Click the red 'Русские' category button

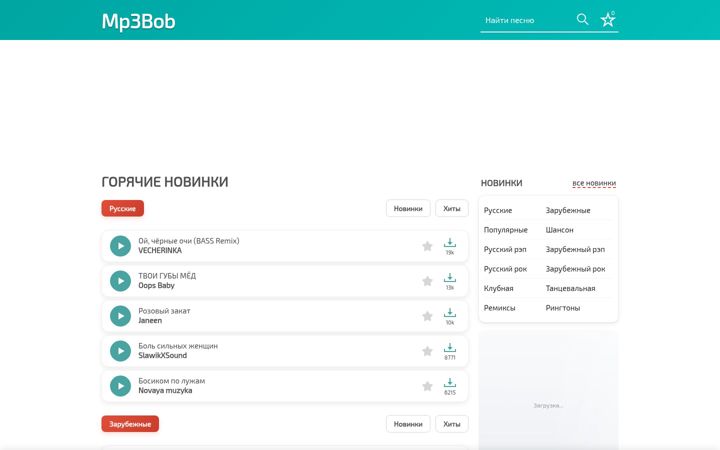(x=123, y=208)
